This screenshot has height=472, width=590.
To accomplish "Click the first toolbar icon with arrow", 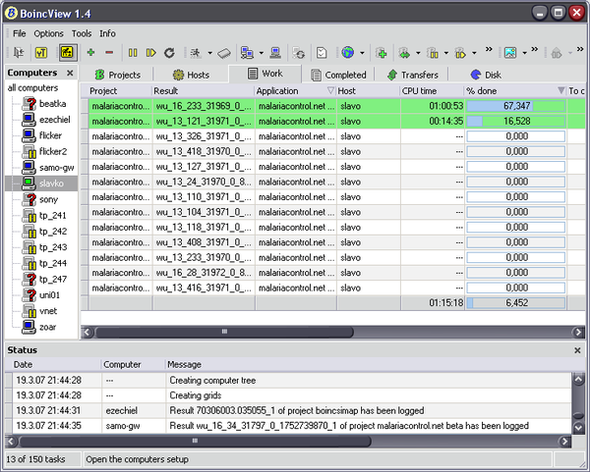I will (x=18, y=53).
